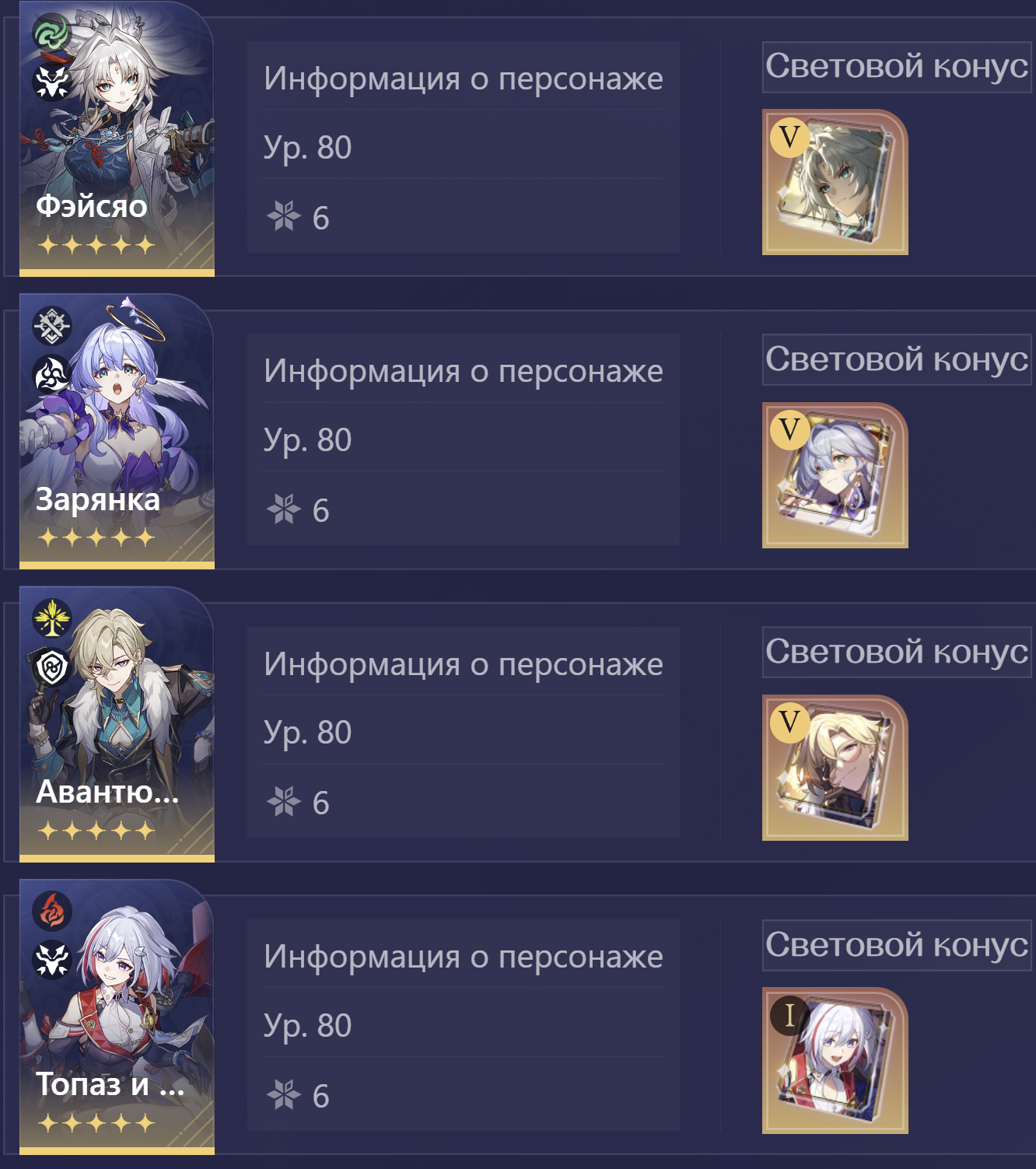Click the Hunt path icon on Топаз's card
The image size is (1036, 1169).
tap(52, 960)
